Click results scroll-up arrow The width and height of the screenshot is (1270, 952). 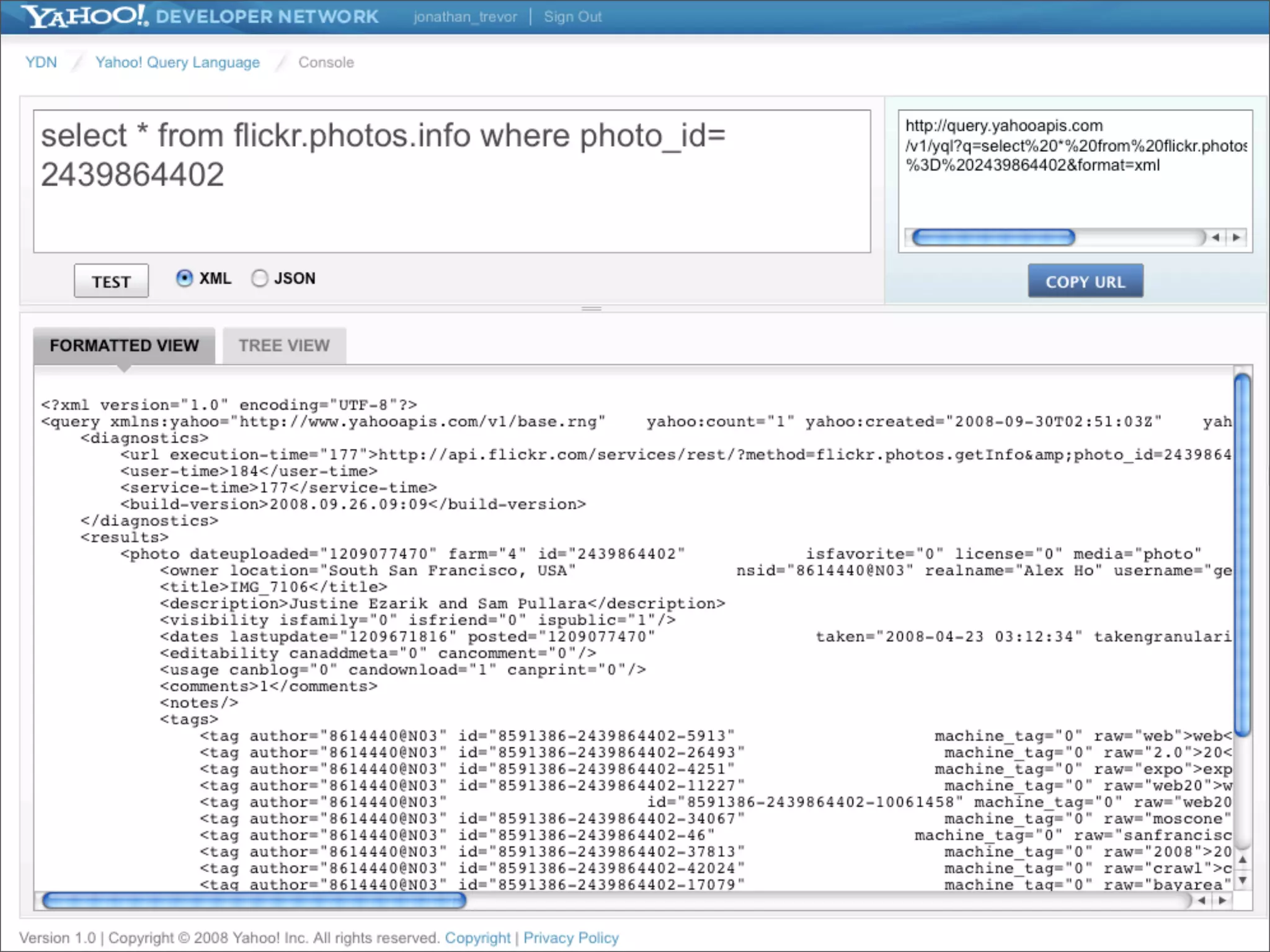coord(1242,860)
